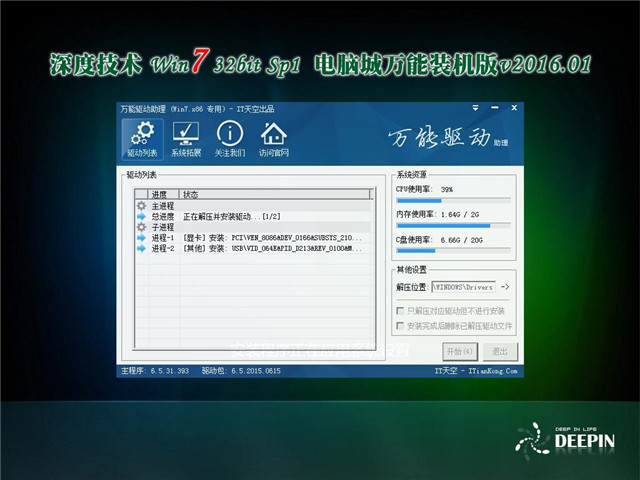Image resolution: width=640 pixels, height=480 pixels.
Task: Open the 系统拓展 monitor icon
Action: 186,139
